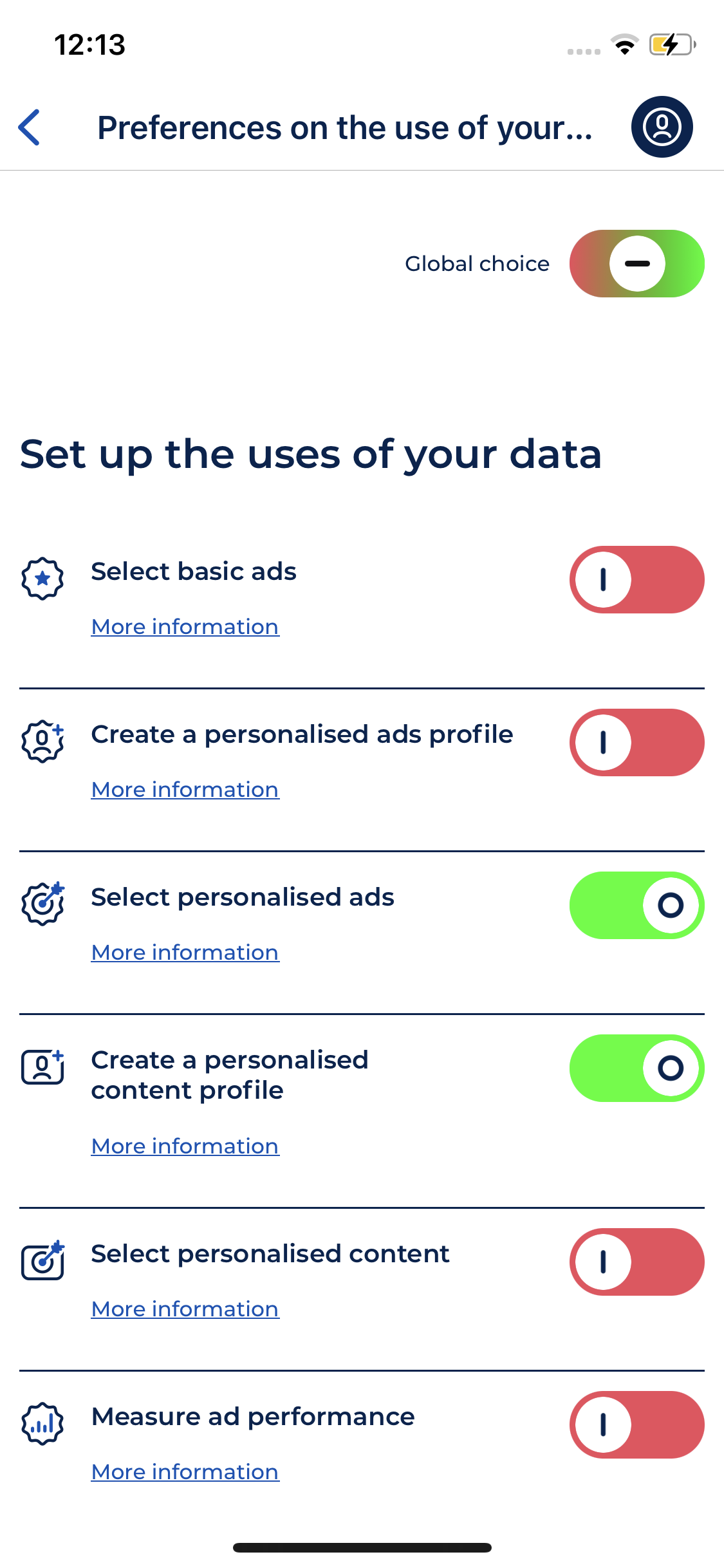This screenshot has width=724, height=1568.
Task: Enable the Select personalised content toggle
Action: (x=636, y=1262)
